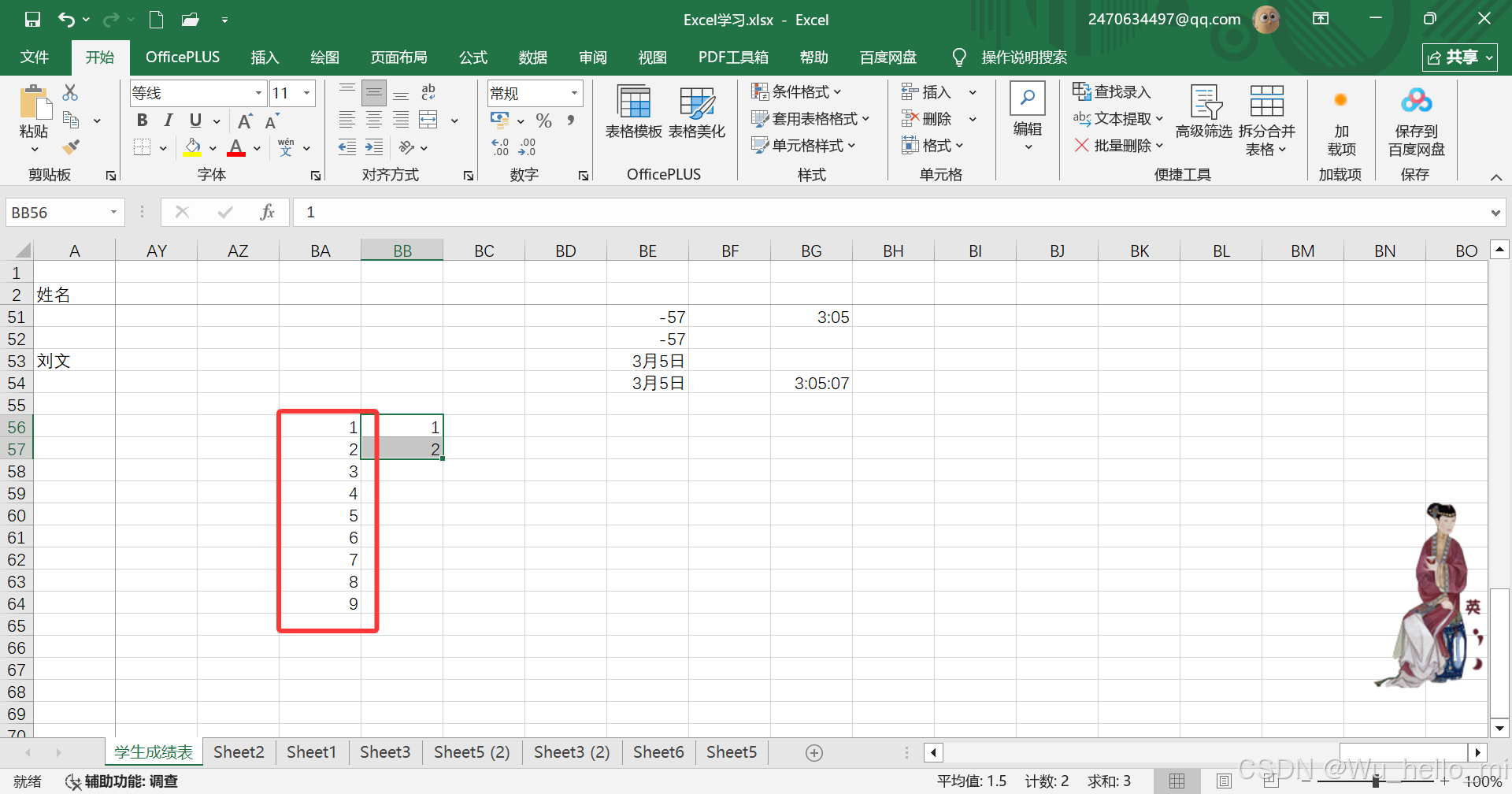Screen dimensions: 1512x794
Task: Open the 文件 File menu
Action: (35, 58)
